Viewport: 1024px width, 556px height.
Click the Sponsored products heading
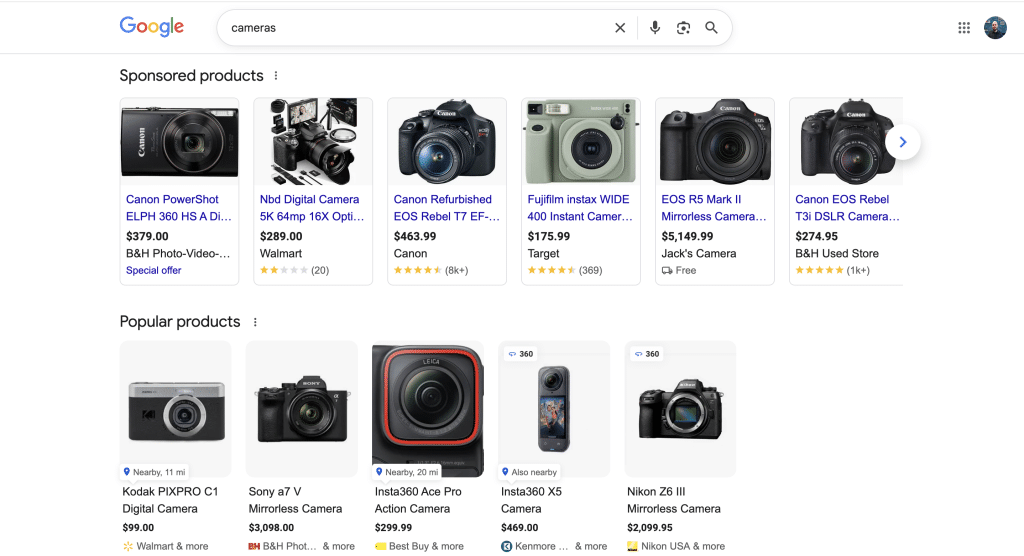[x=191, y=76]
